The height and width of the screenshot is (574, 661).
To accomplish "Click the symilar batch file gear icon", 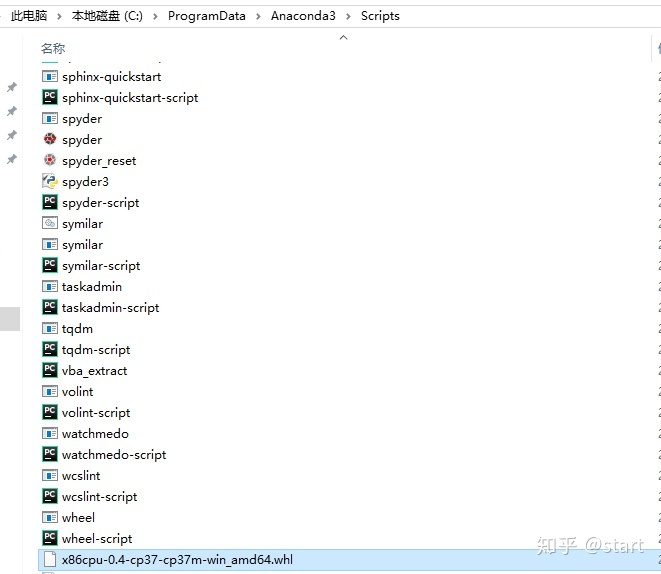I will click(50, 223).
